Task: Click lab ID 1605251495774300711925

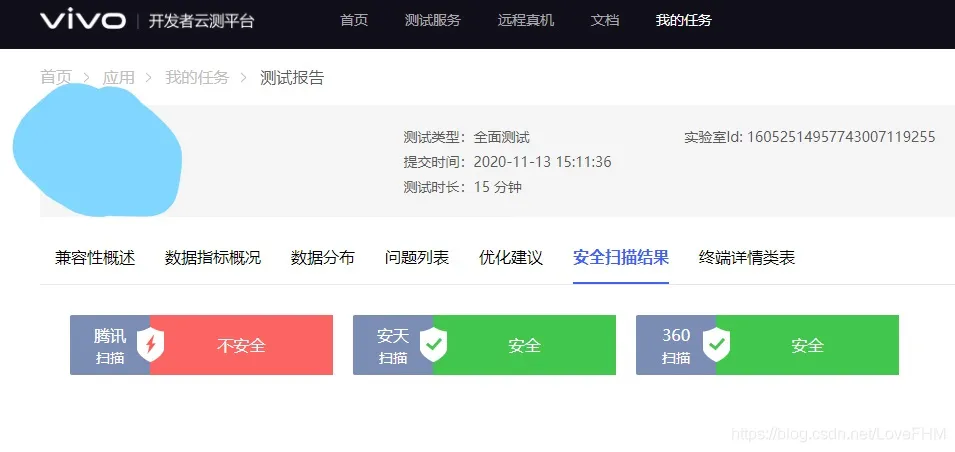Action: click(840, 137)
